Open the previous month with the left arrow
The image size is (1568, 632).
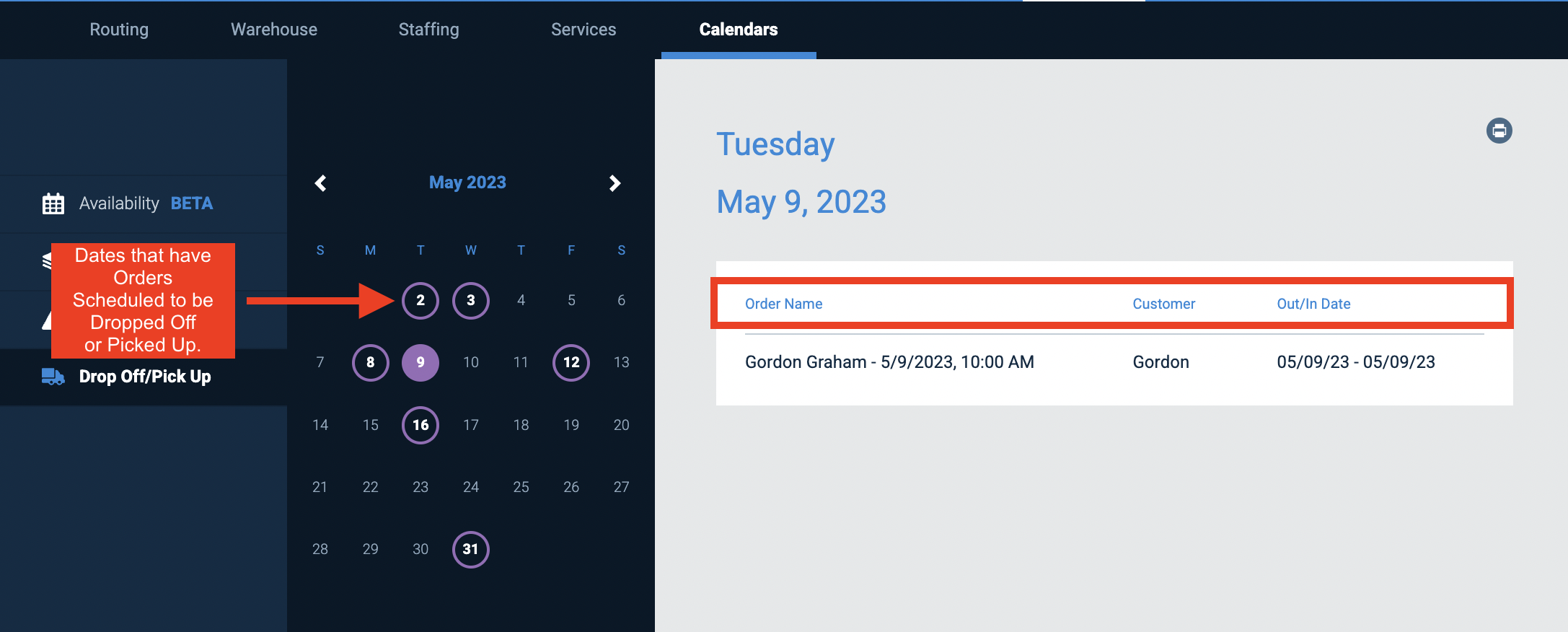(320, 183)
